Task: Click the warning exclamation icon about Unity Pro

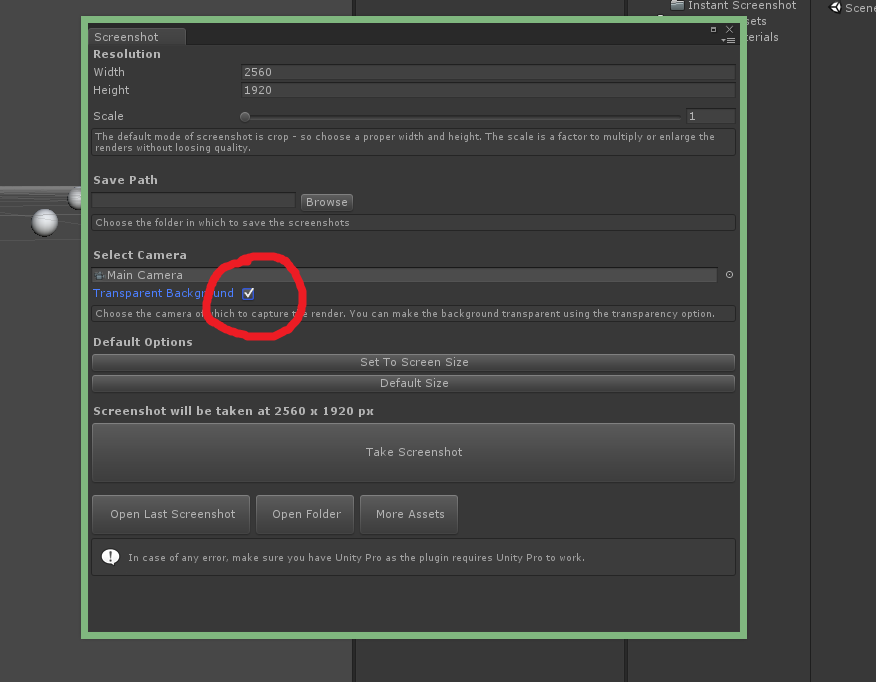Action: coord(110,556)
